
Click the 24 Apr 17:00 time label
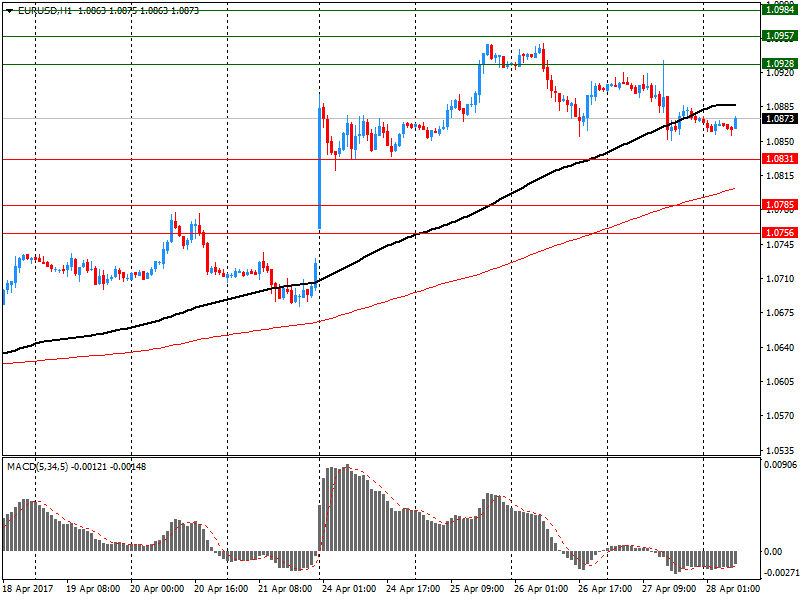tap(413, 589)
